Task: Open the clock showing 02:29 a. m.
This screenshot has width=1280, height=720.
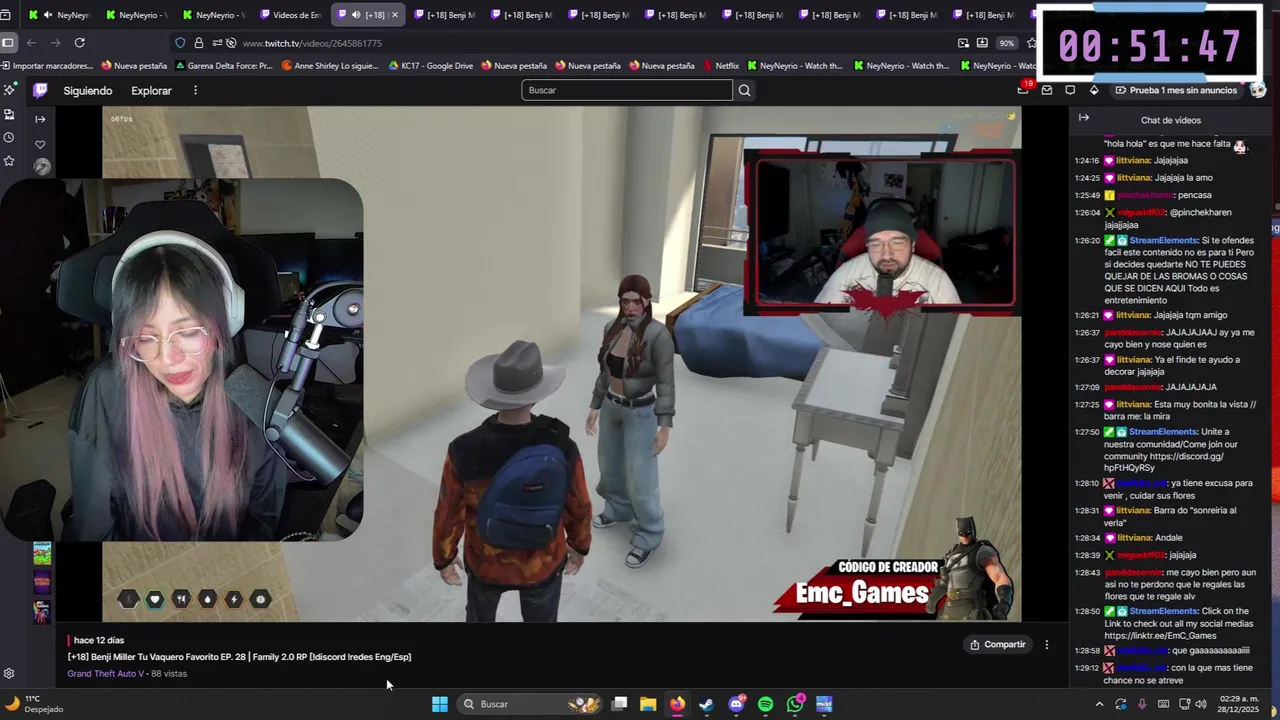Action: [x=1240, y=704]
